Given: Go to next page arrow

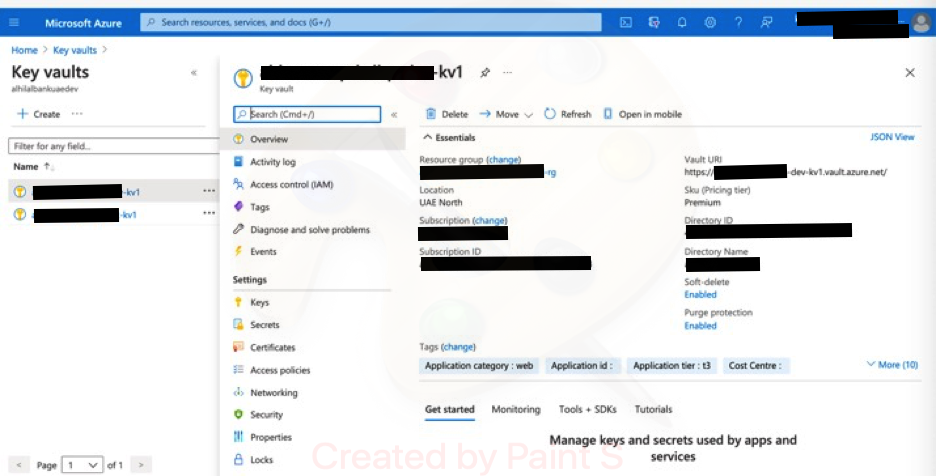Looking at the screenshot, I should pyautogui.click(x=141, y=465).
